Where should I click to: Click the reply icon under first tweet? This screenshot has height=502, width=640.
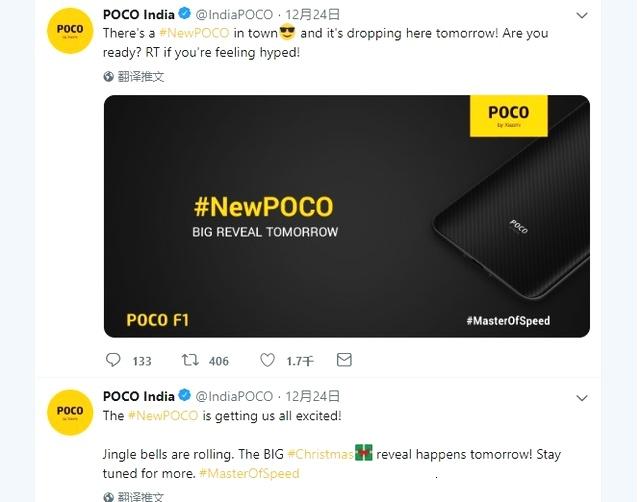113,360
